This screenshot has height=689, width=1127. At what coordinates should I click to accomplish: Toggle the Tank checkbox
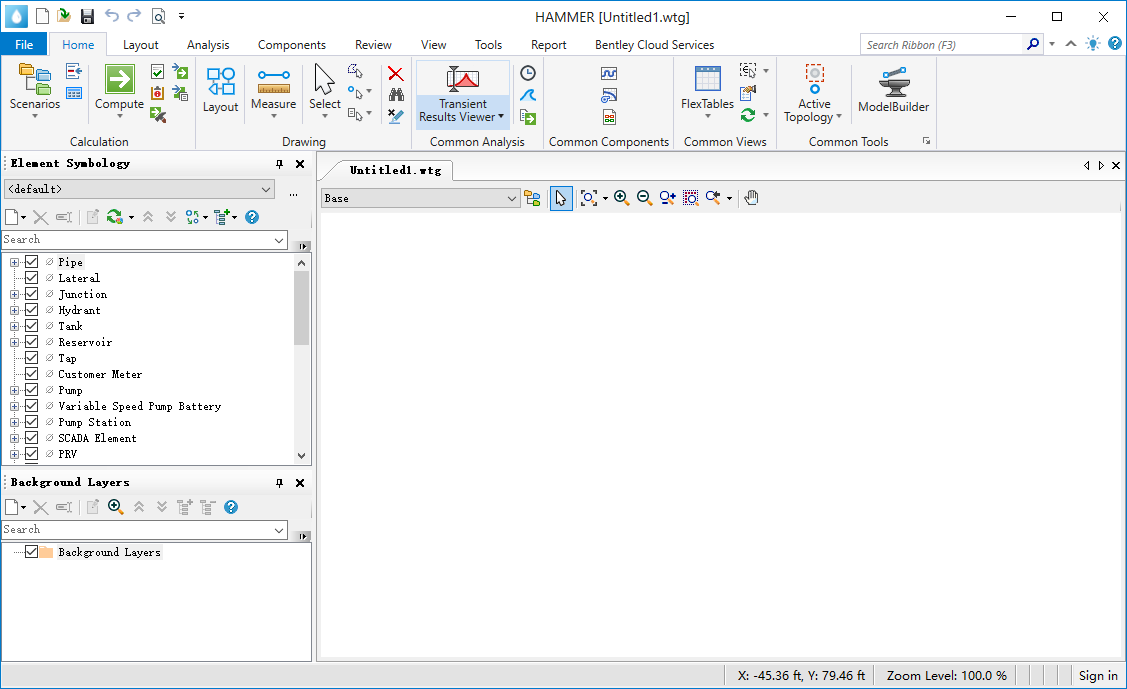coord(32,326)
